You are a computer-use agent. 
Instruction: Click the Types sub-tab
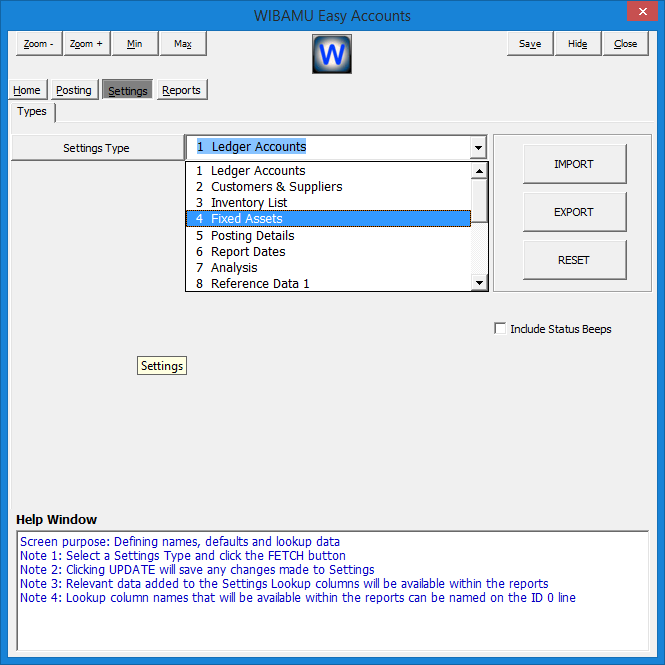coord(32,112)
